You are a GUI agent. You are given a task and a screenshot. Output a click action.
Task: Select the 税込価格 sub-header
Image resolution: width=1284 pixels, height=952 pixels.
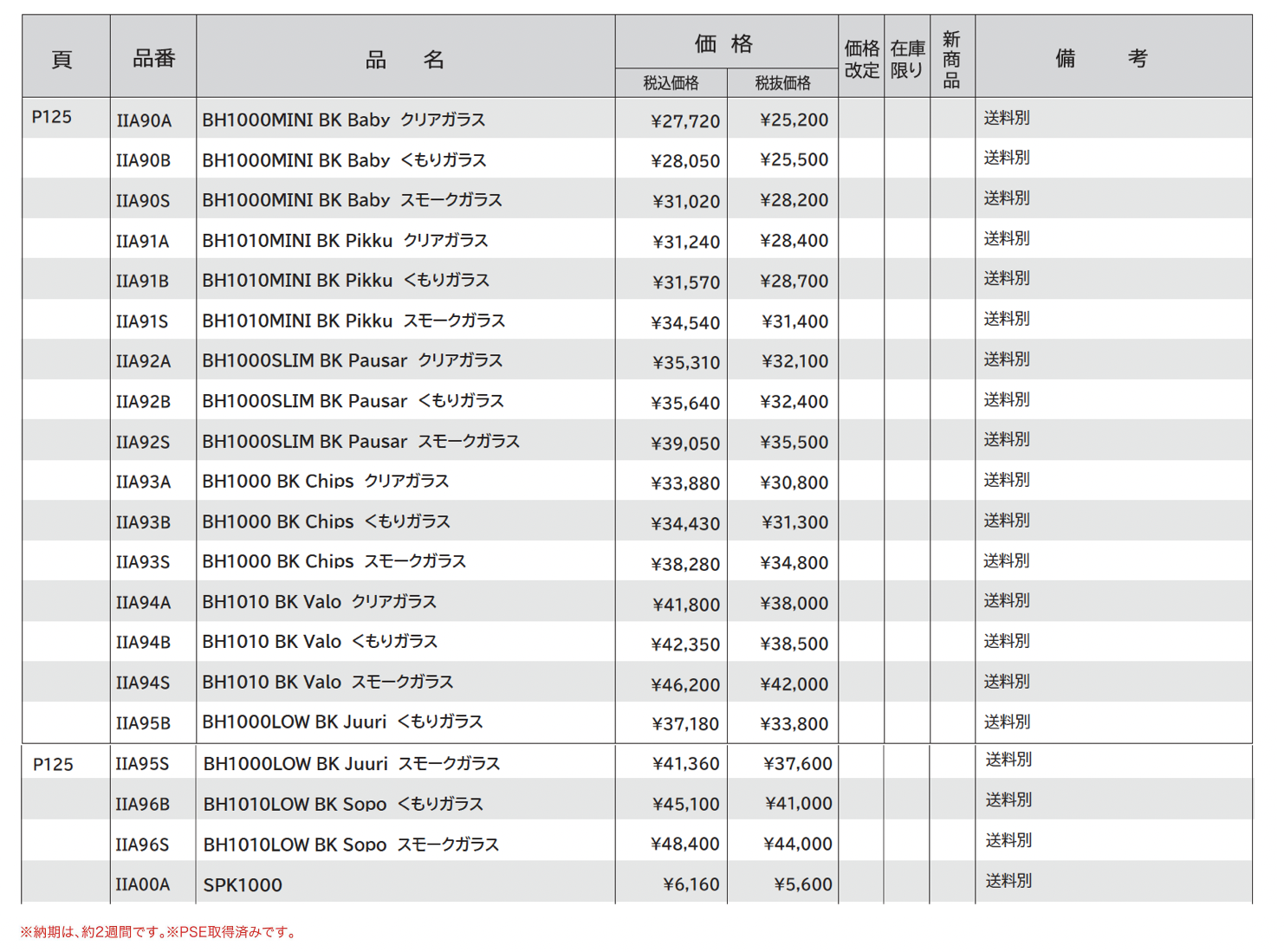[671, 83]
